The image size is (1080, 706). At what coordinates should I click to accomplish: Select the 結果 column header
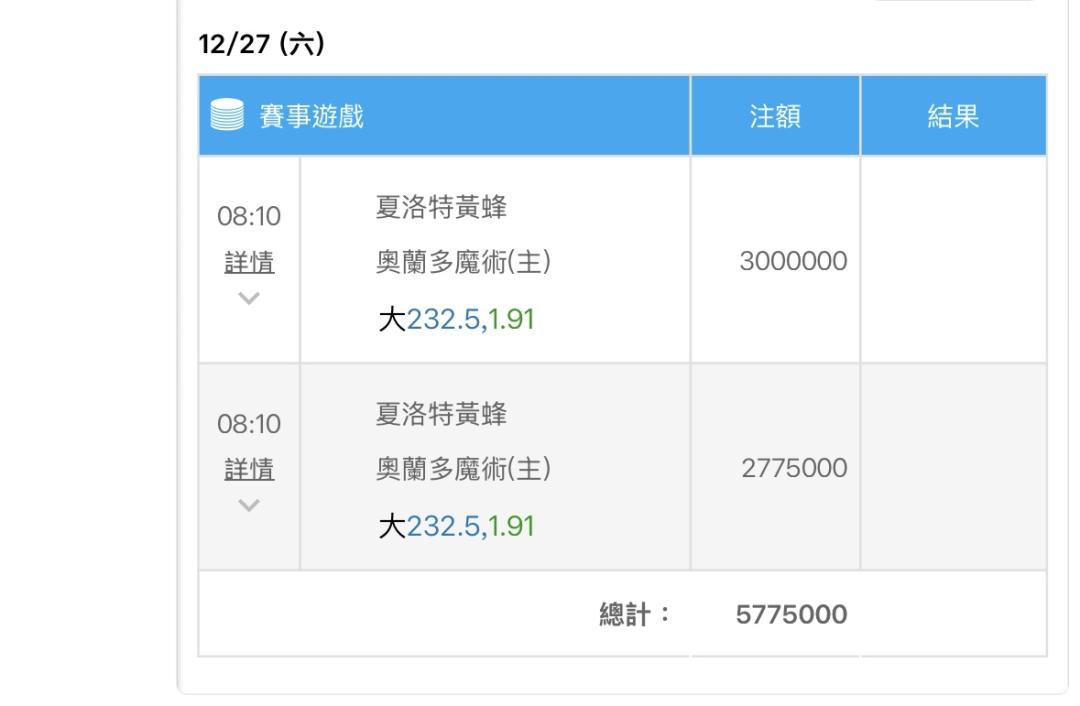click(x=952, y=117)
